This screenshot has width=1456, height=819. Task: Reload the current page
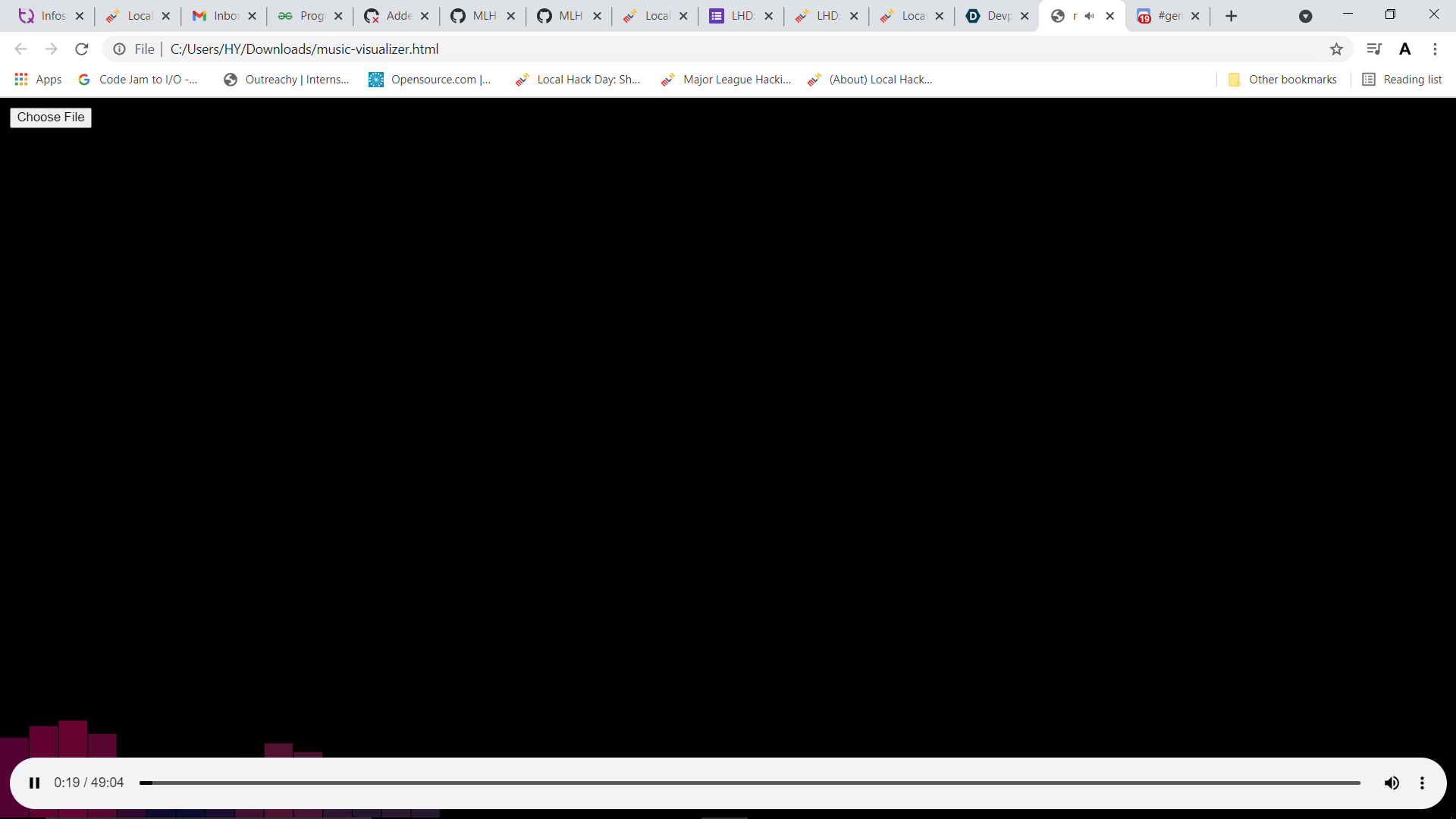[x=82, y=49]
